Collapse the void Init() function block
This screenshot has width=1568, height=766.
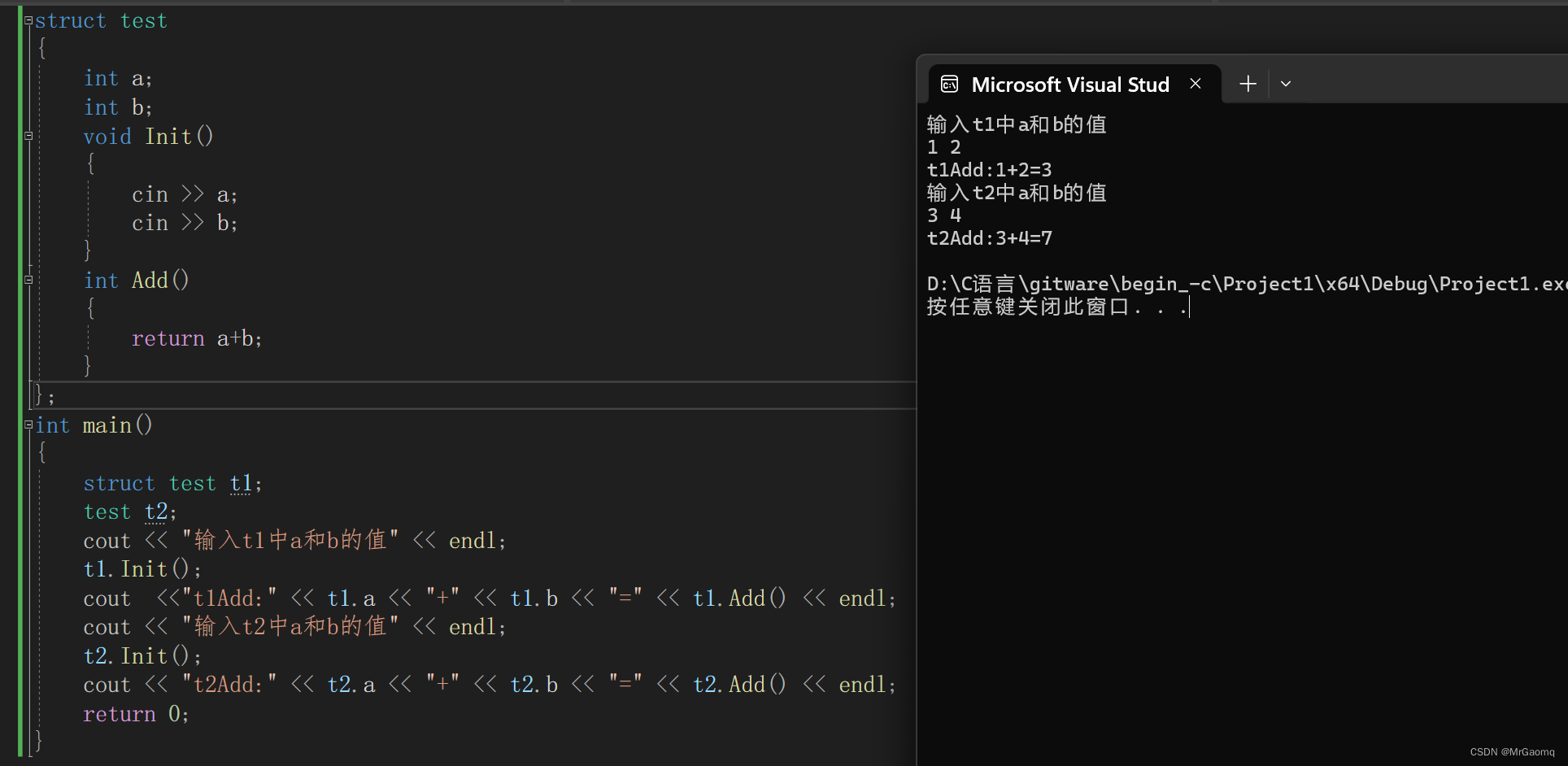tap(28, 137)
